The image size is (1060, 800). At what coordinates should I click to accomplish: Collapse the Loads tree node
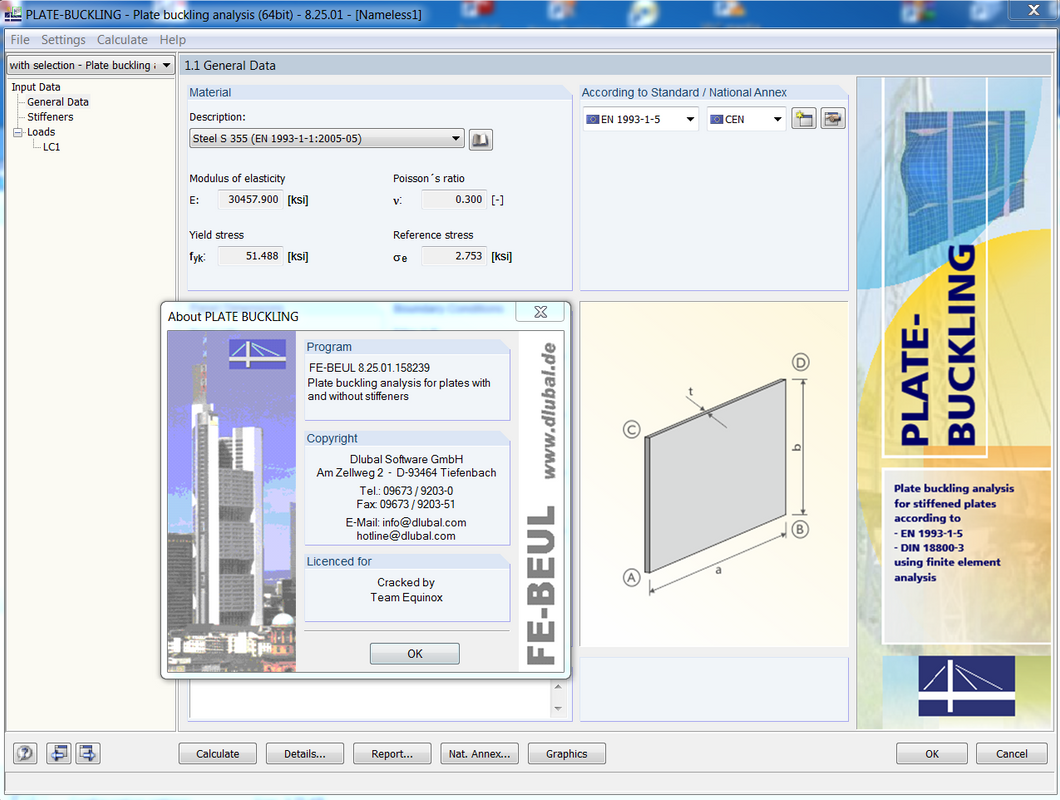(18, 132)
